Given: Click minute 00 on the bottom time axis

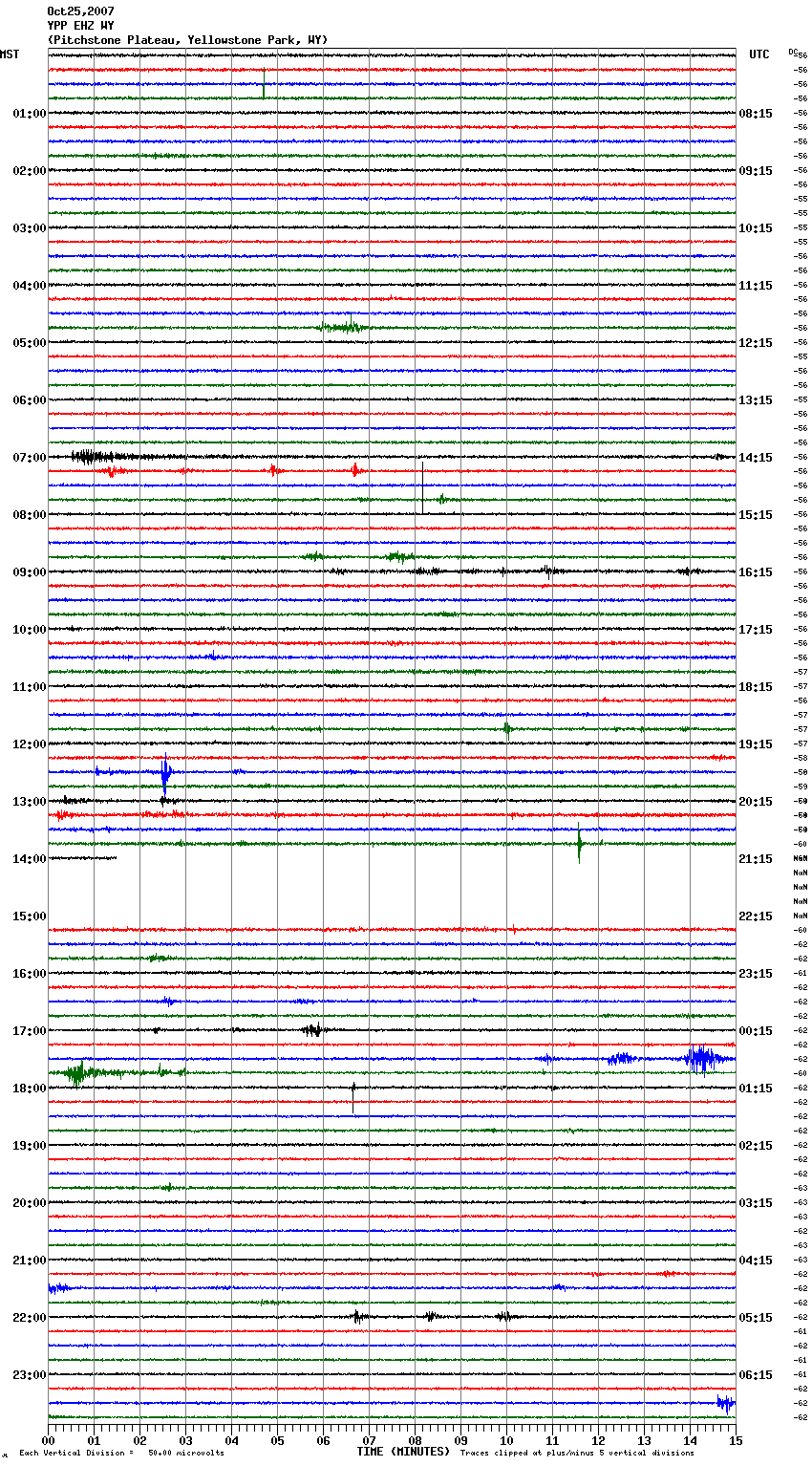Looking at the screenshot, I should click(x=48, y=1440).
